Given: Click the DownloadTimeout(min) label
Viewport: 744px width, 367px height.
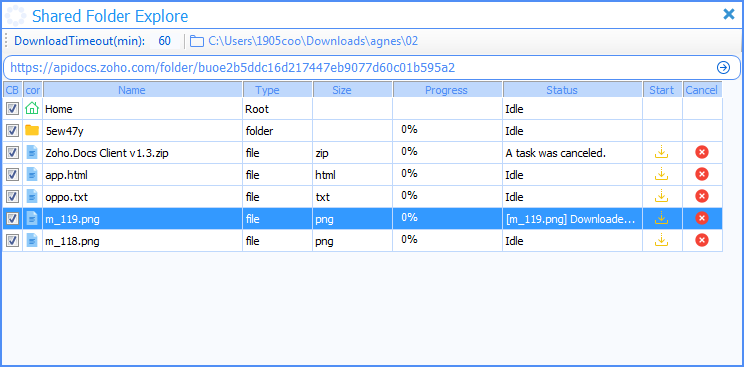Looking at the screenshot, I should tap(80, 41).
